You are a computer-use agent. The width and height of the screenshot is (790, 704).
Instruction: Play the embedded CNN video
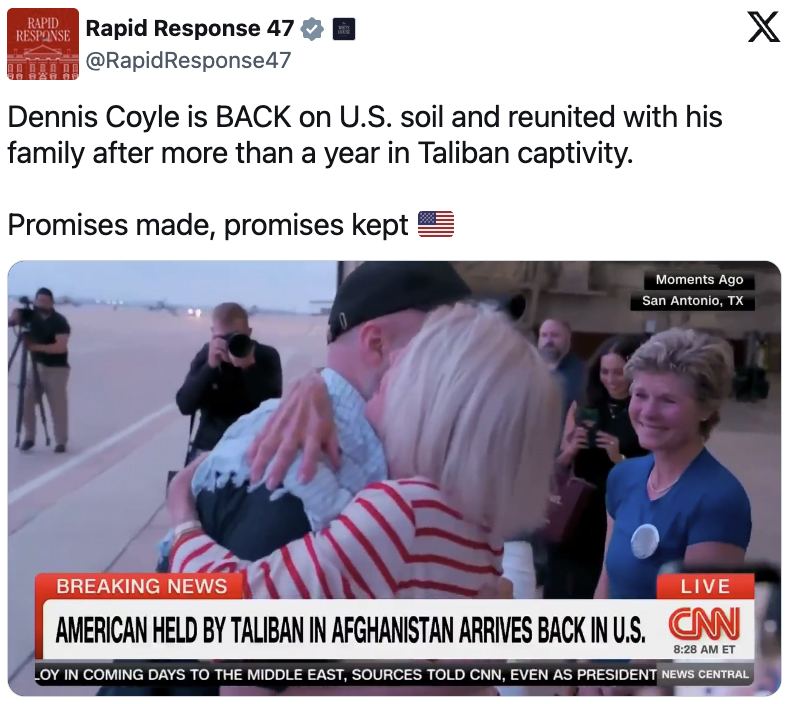394,479
